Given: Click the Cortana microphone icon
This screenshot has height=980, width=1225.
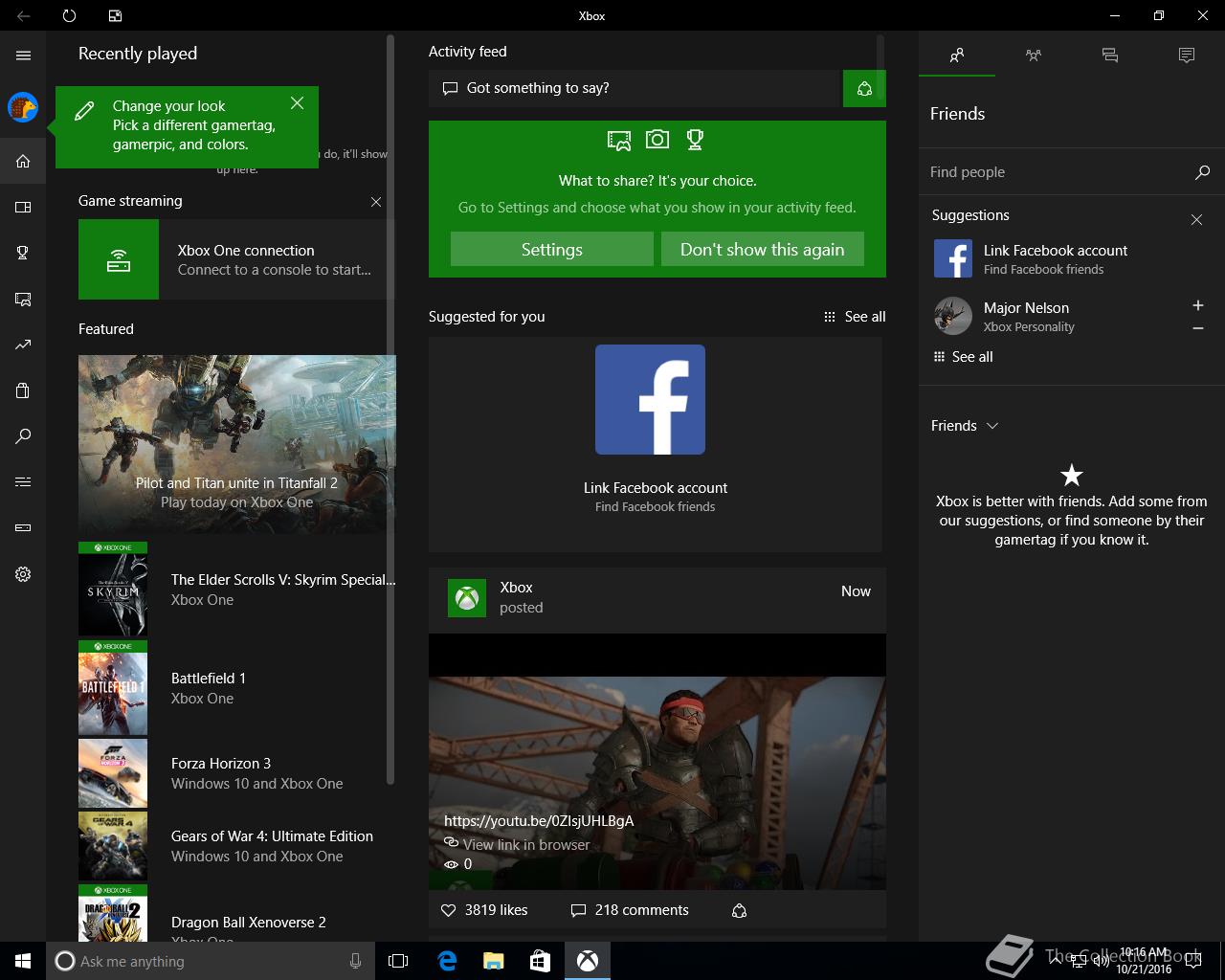Looking at the screenshot, I should (356, 961).
